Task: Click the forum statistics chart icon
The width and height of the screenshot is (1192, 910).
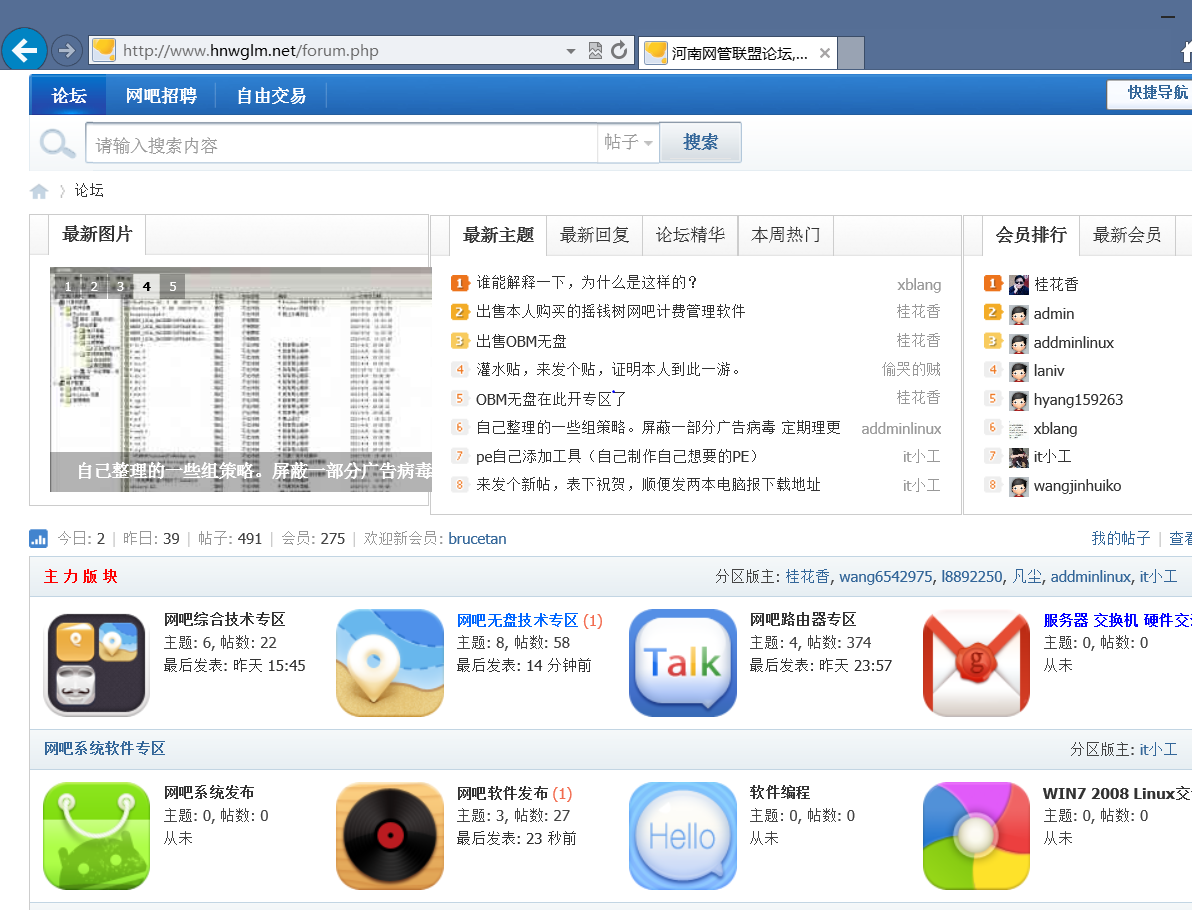Action: [38, 538]
